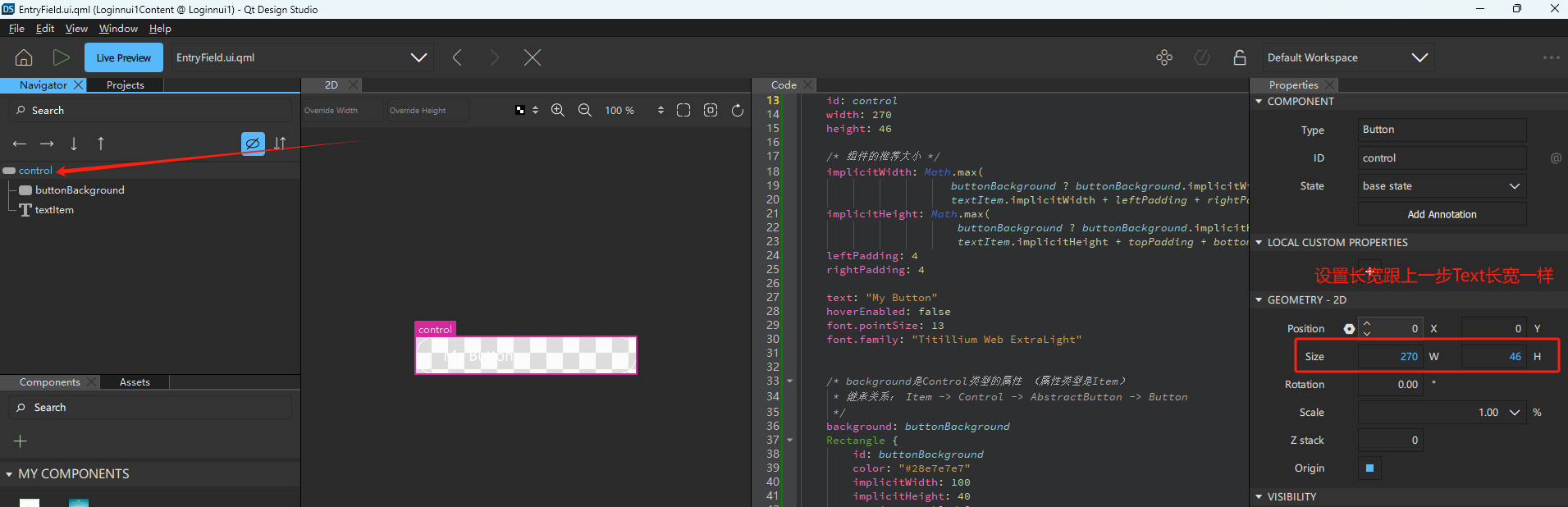
Task: Open the connection view flower icon
Action: click(1164, 57)
